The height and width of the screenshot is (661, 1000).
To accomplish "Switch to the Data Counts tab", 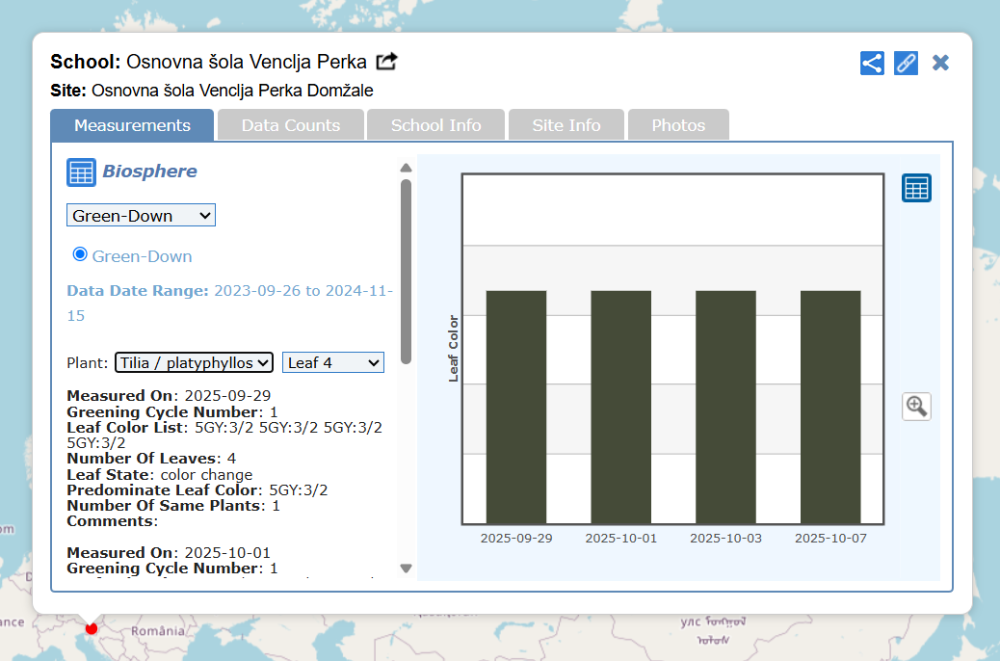I will click(x=290, y=125).
